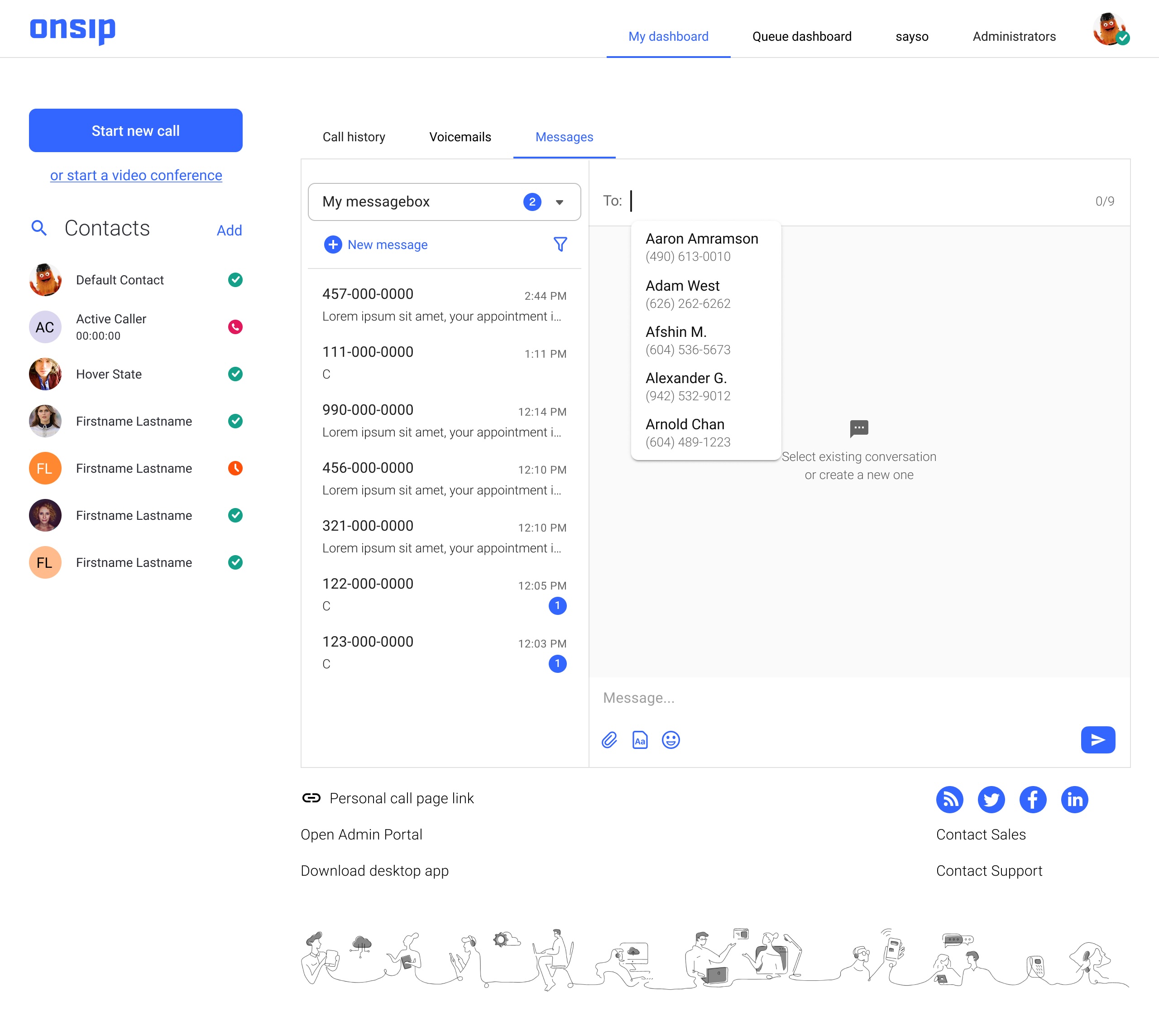
Task: Switch to Call history tab
Action: [354, 137]
